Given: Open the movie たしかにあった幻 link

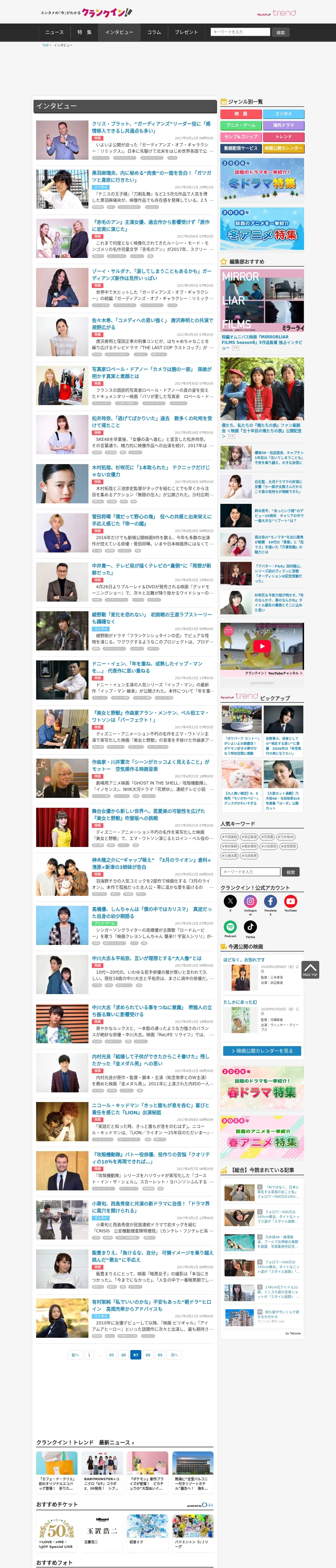Looking at the screenshot, I should (240, 1002).
